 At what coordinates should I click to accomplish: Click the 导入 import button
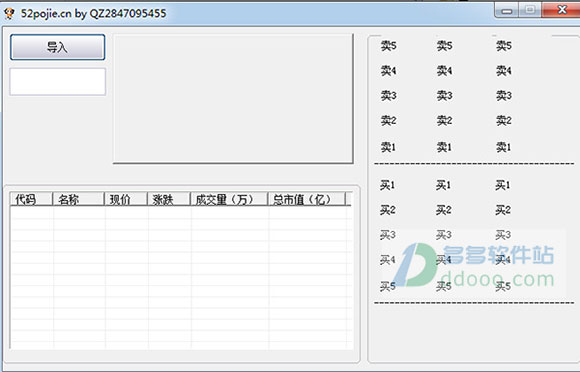pyautogui.click(x=57, y=47)
